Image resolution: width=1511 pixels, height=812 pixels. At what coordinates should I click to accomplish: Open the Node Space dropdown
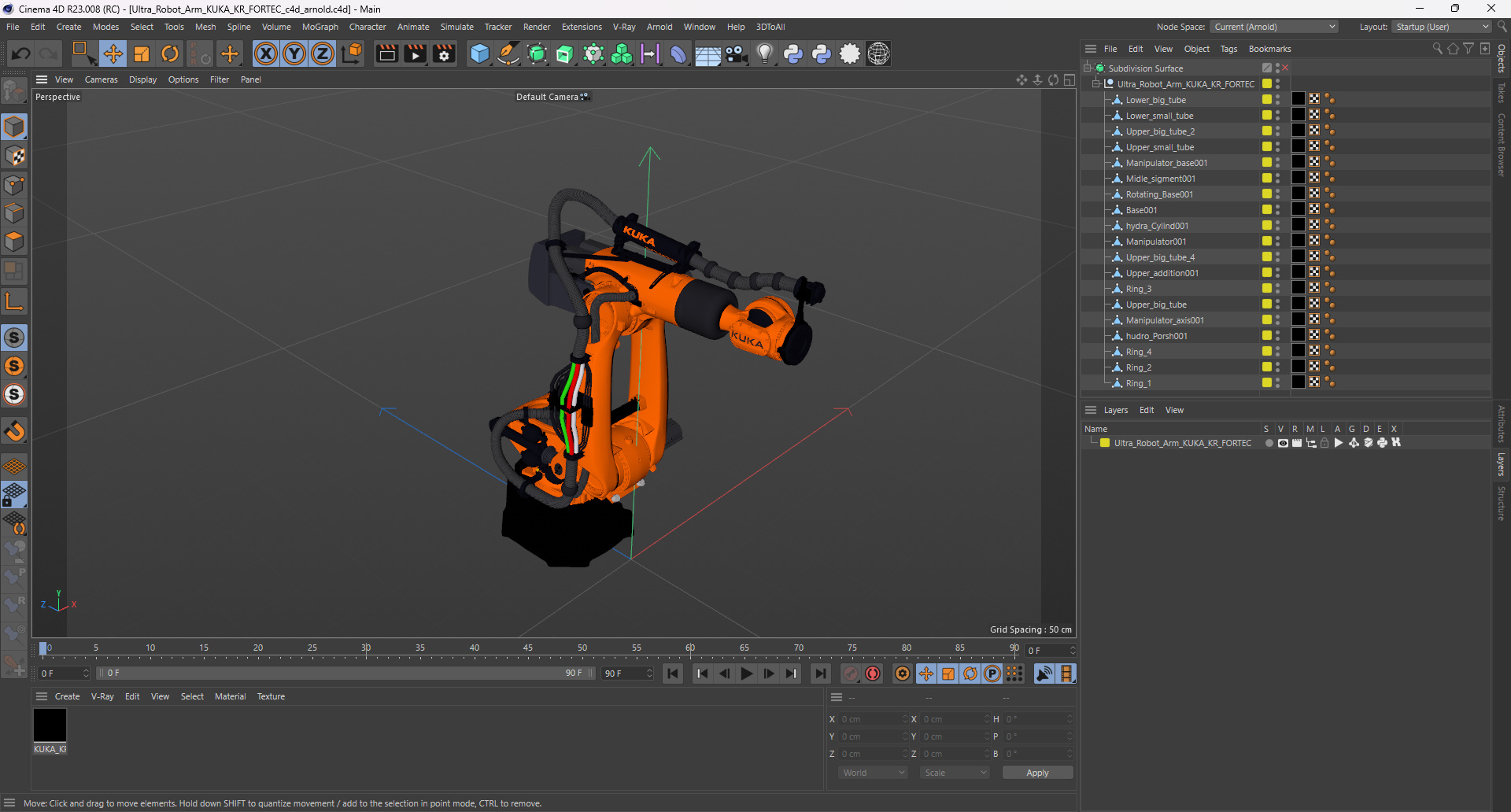pos(1274,27)
